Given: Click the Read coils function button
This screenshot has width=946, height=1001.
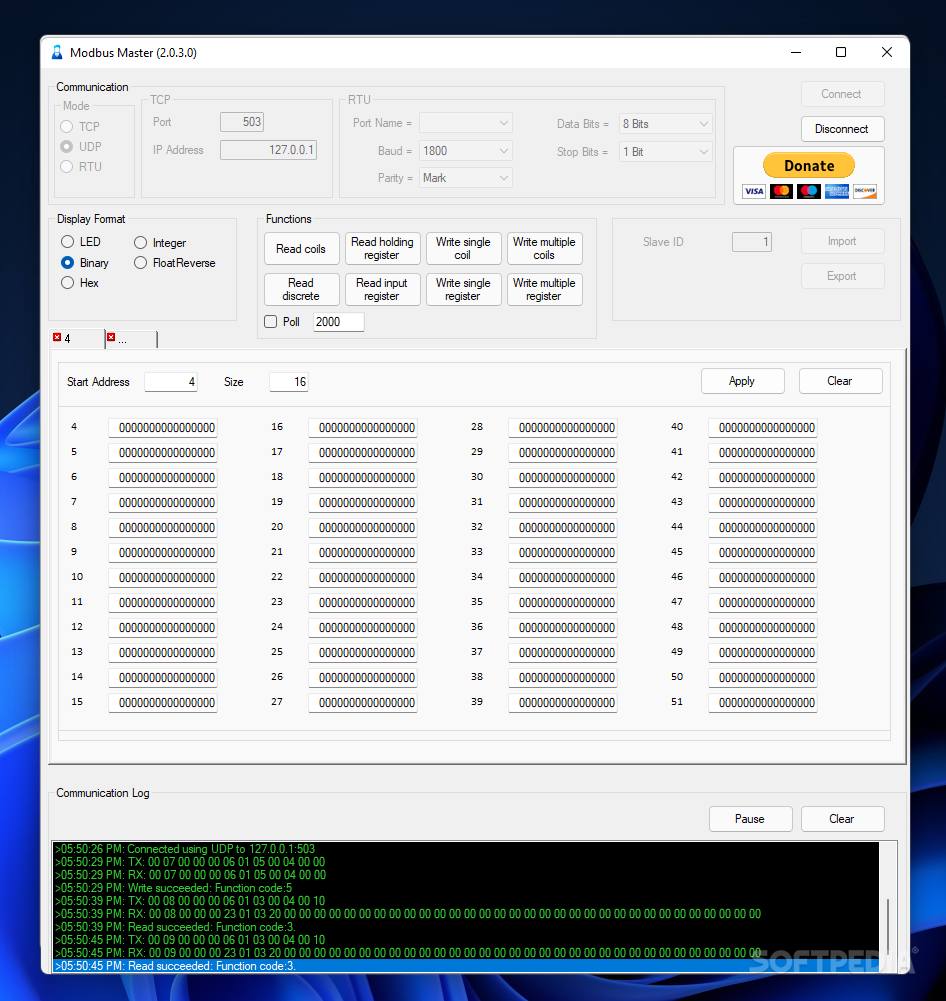Looking at the screenshot, I should coord(301,249).
